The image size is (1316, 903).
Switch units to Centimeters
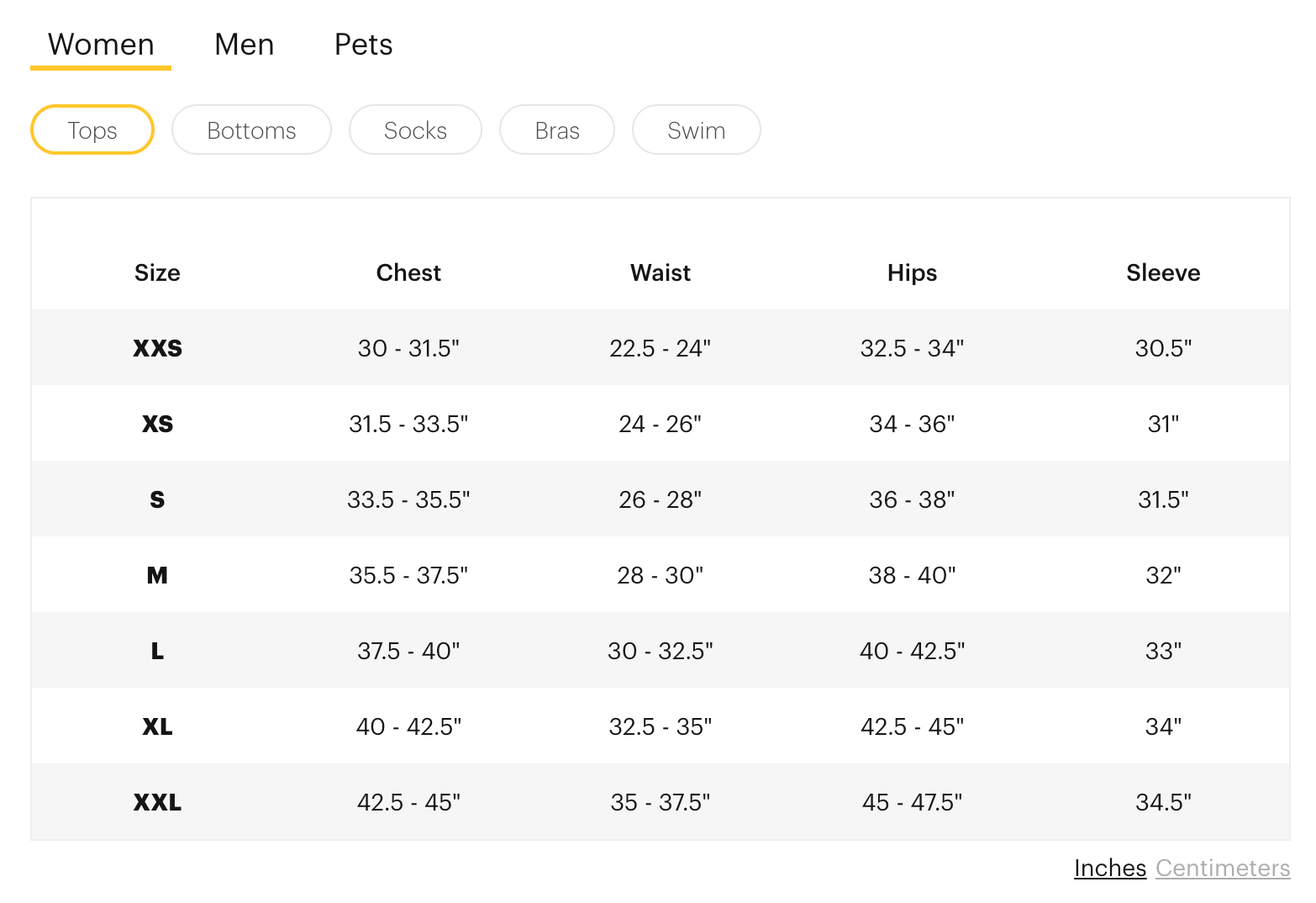pos(1223,868)
